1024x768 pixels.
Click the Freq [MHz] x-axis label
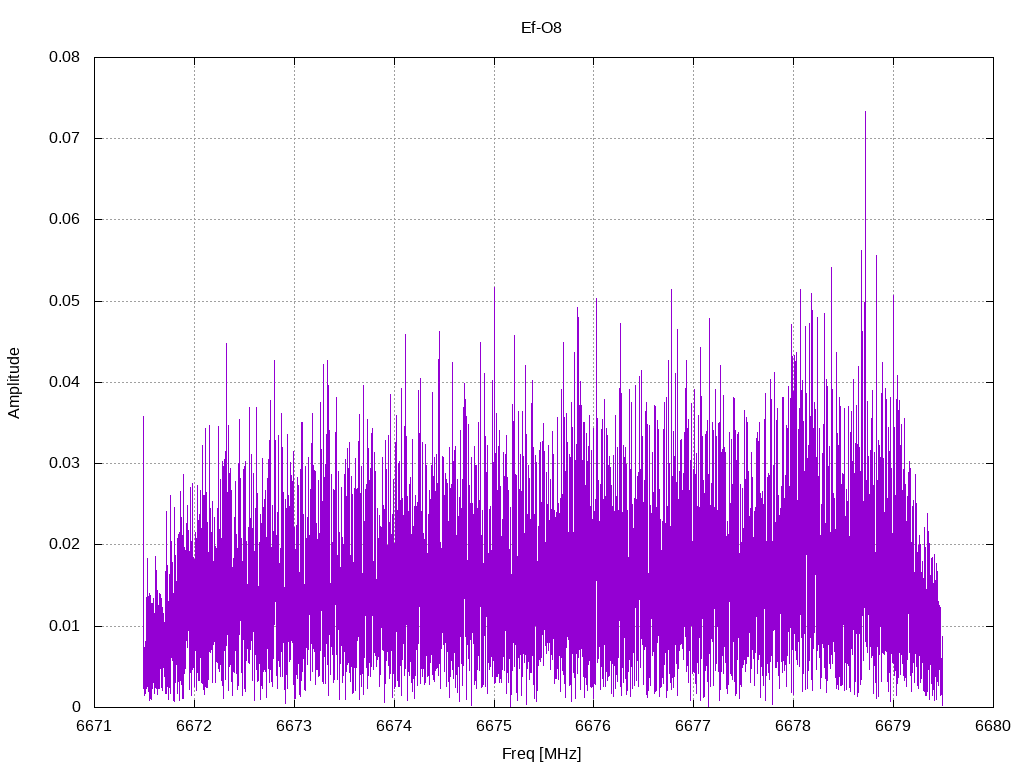(541, 754)
